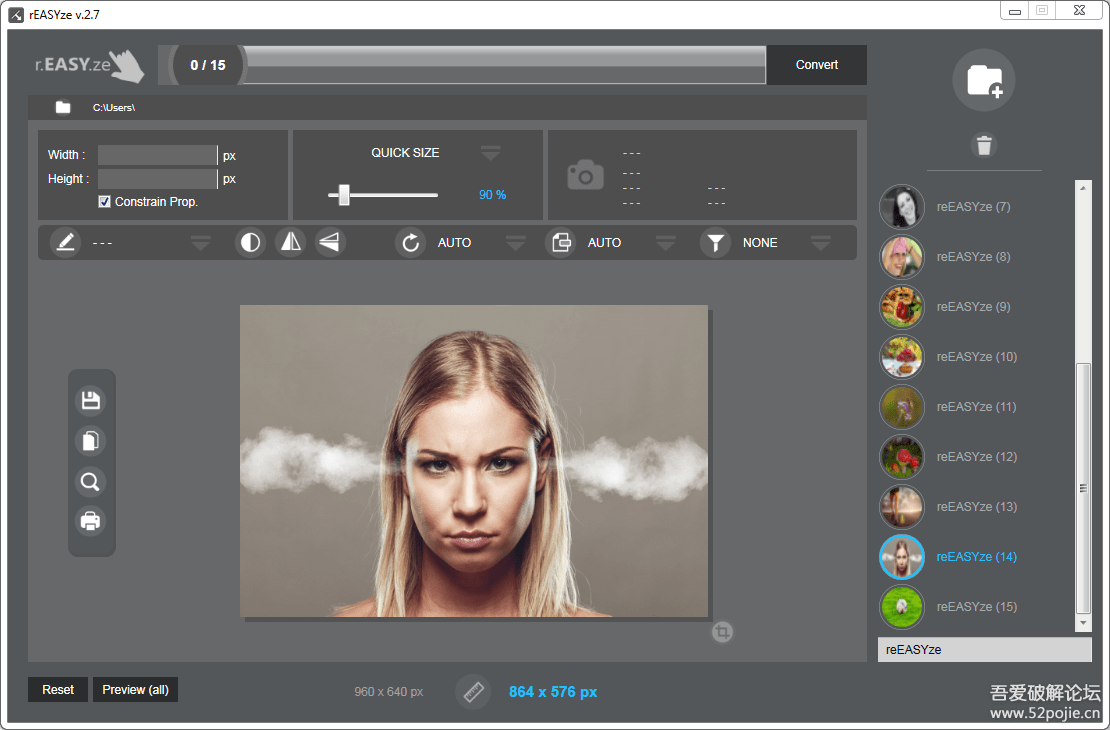1110x730 pixels.
Task: Toggle the flip vertical icon
Action: click(330, 242)
